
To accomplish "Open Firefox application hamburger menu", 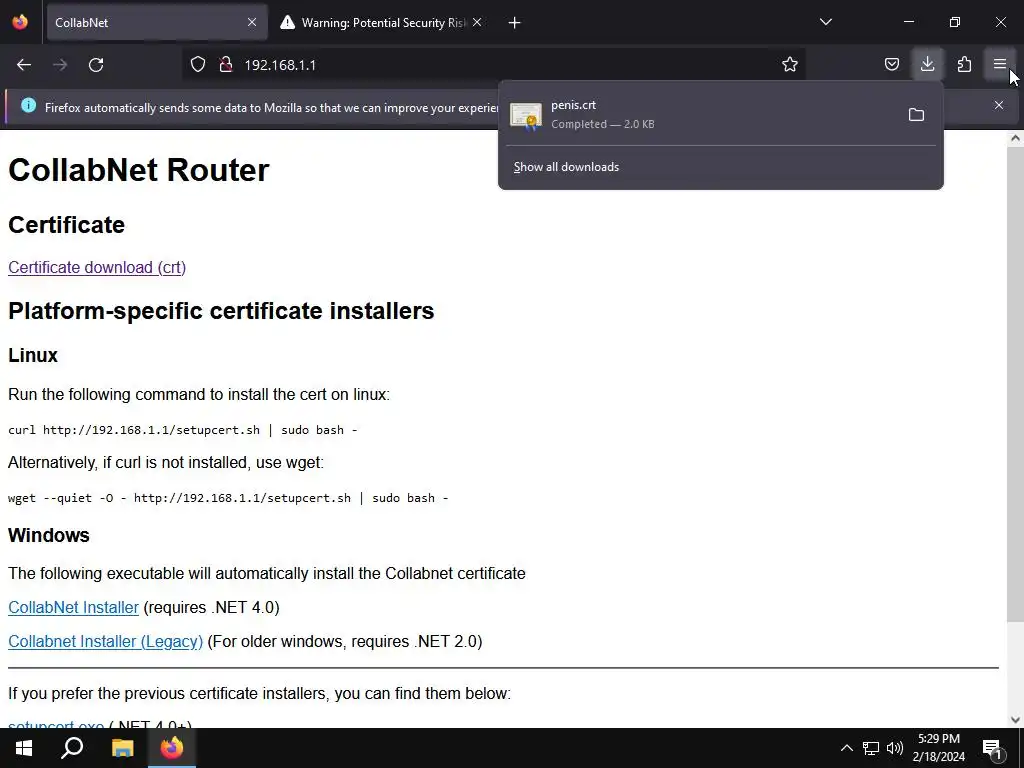I will [x=1000, y=64].
